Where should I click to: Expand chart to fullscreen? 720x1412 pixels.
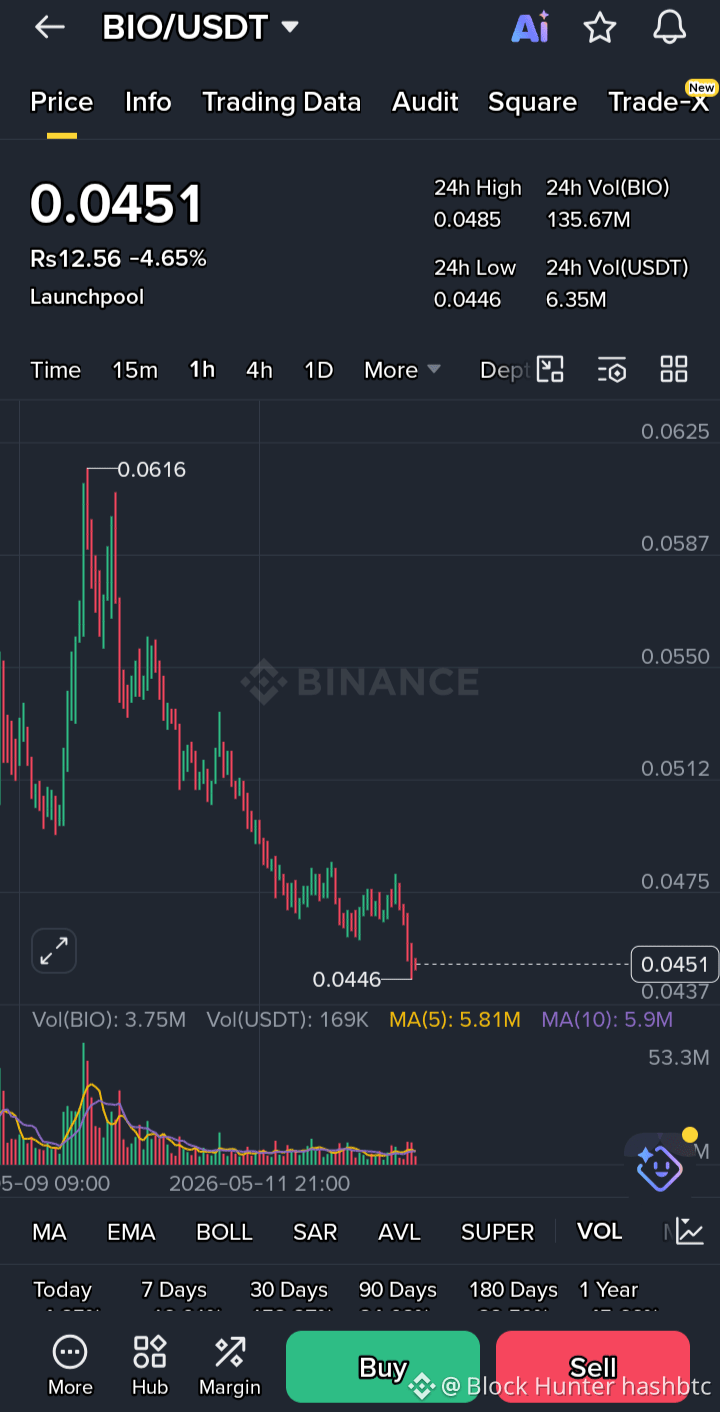pyautogui.click(x=54, y=951)
